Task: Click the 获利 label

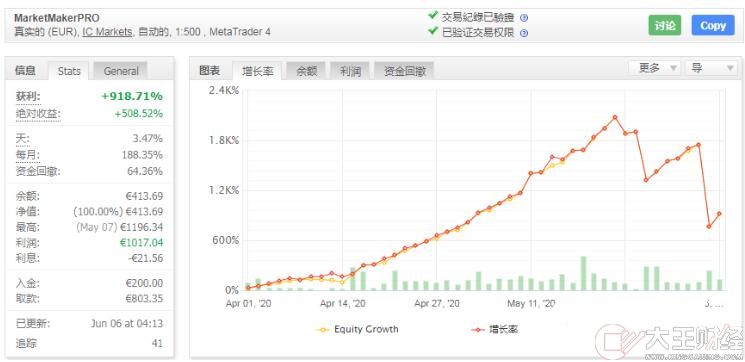Action: coord(28,96)
